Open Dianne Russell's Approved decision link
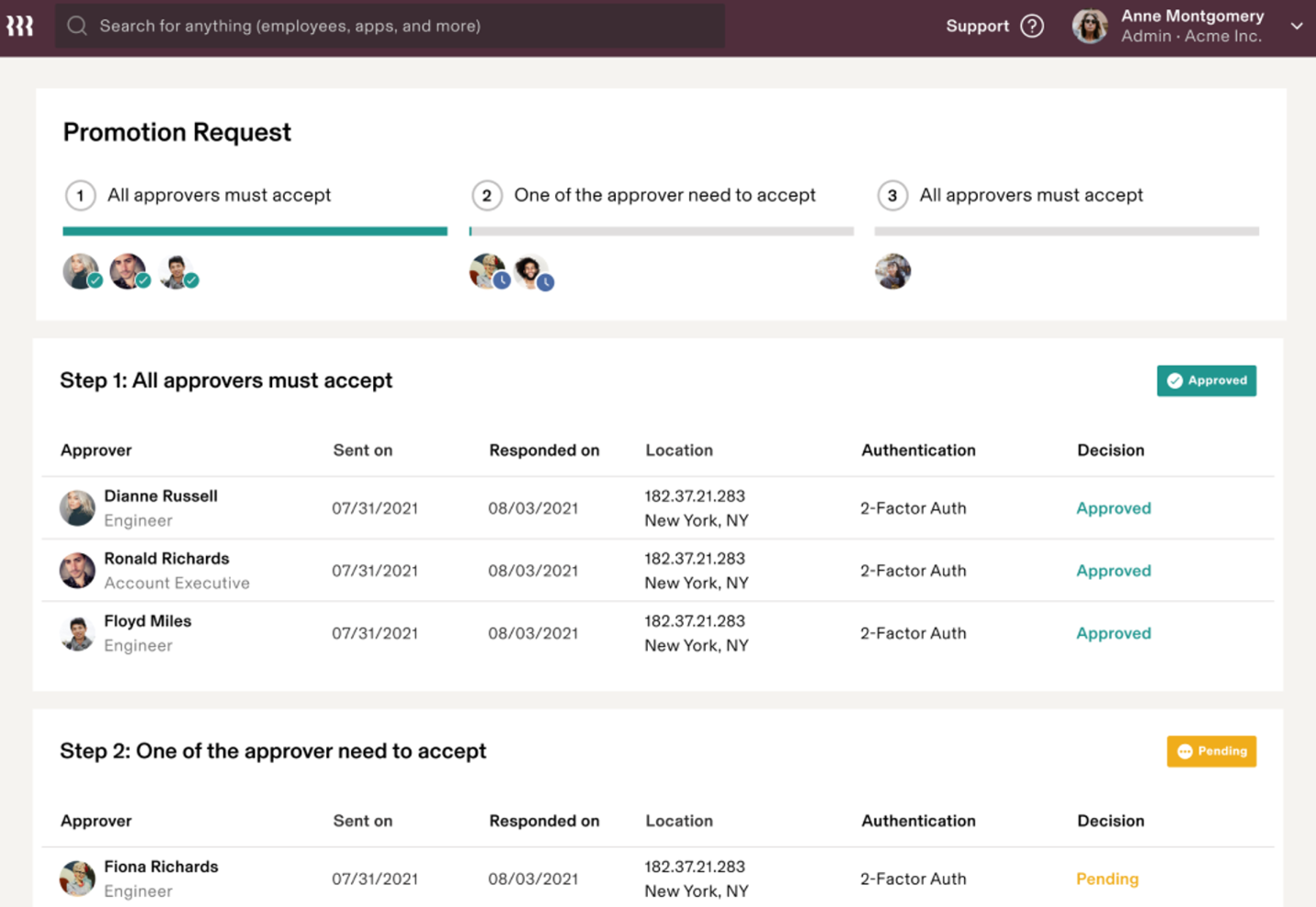 [x=1113, y=507]
